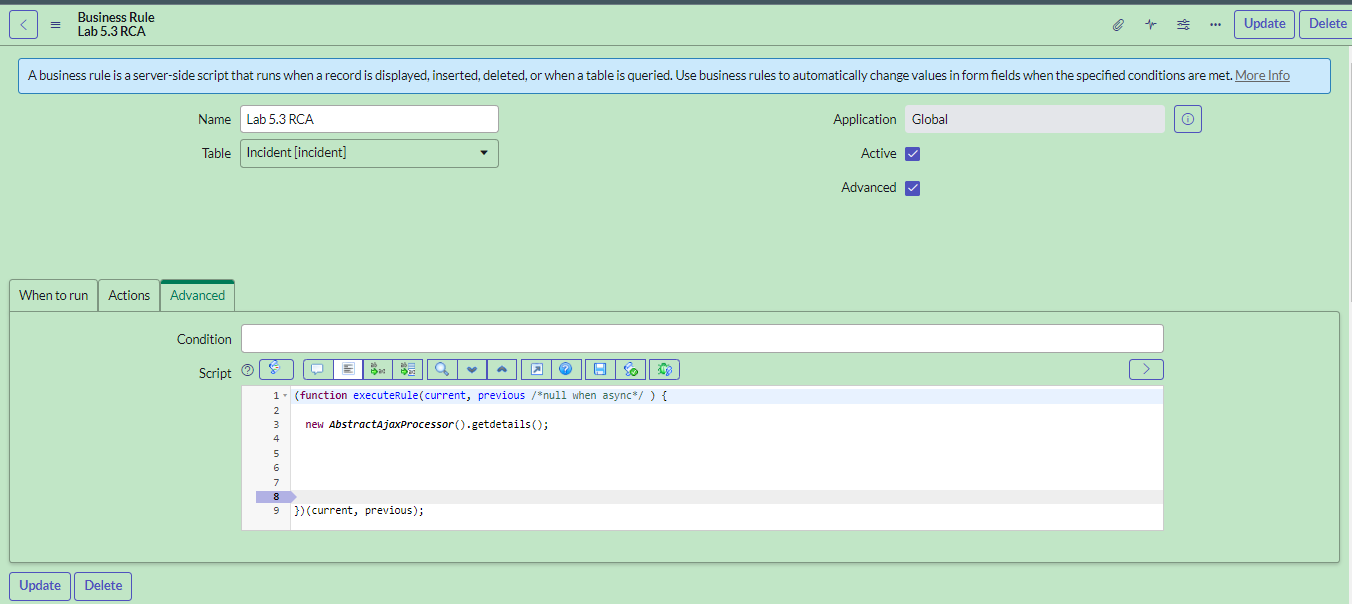This screenshot has height=604, width=1352.
Task: Open the script debugger bug icon
Action: (x=664, y=369)
